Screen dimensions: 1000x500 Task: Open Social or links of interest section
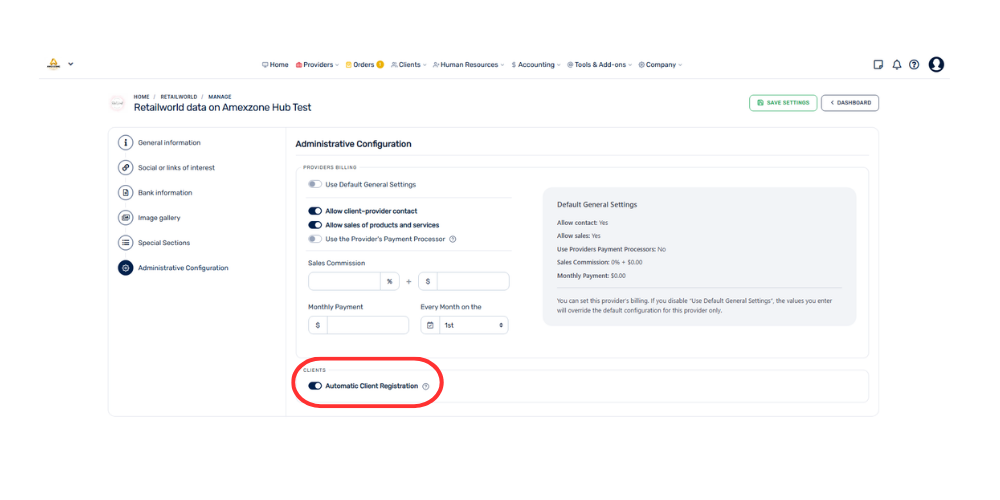[177, 168]
